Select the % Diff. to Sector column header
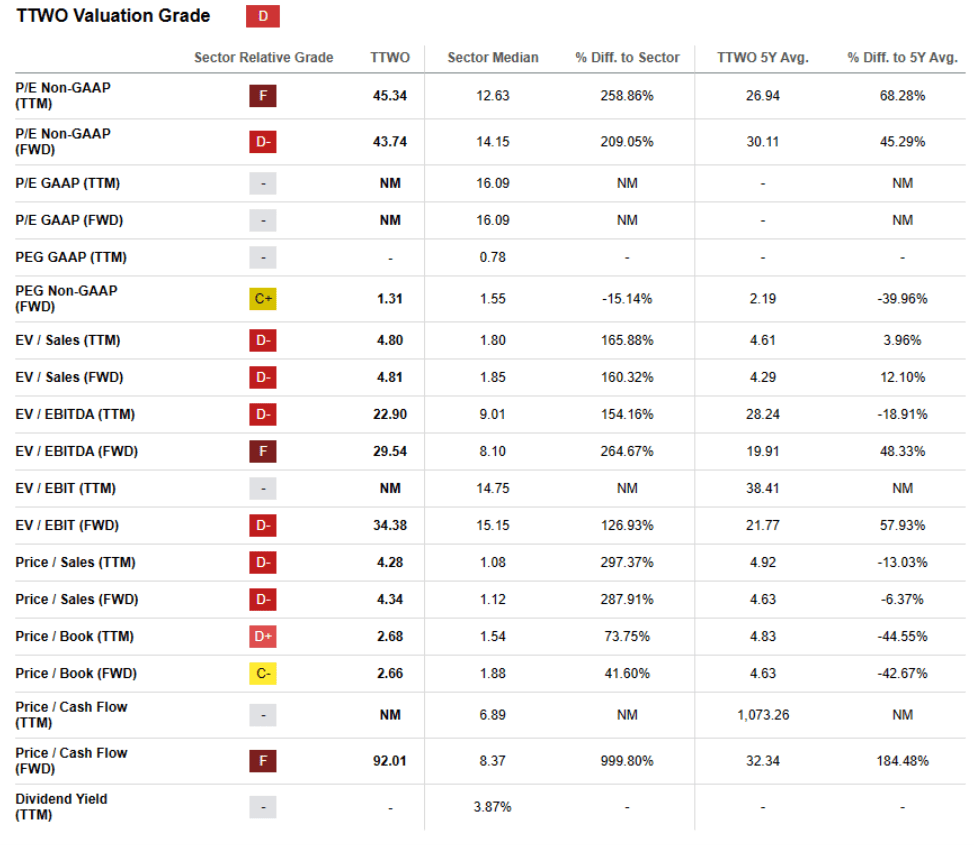 click(627, 58)
